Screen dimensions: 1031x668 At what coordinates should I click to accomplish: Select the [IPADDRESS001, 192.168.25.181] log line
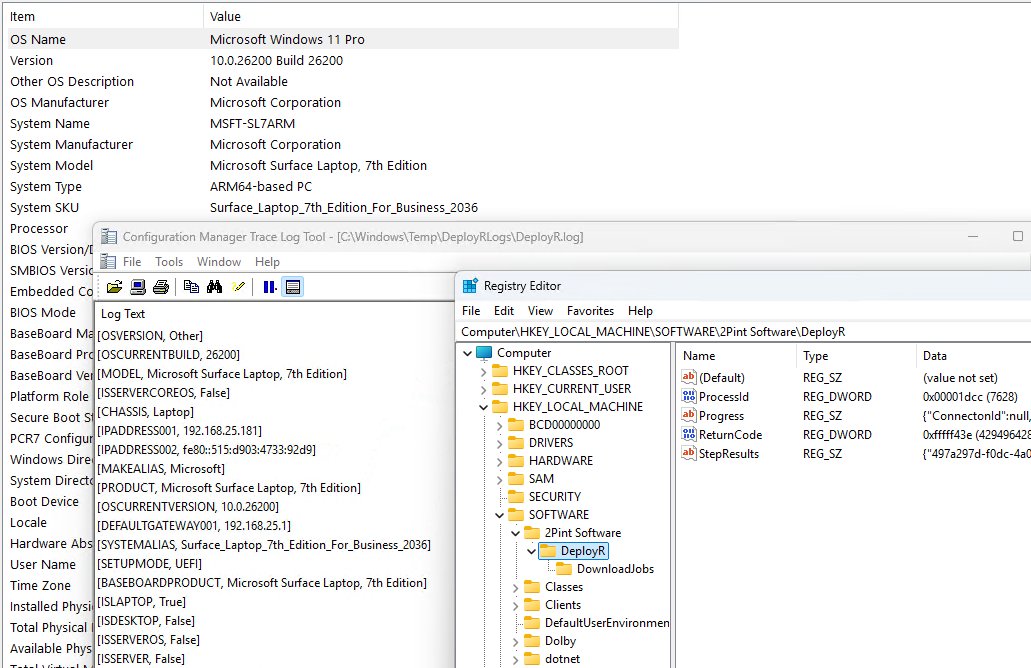pos(179,431)
